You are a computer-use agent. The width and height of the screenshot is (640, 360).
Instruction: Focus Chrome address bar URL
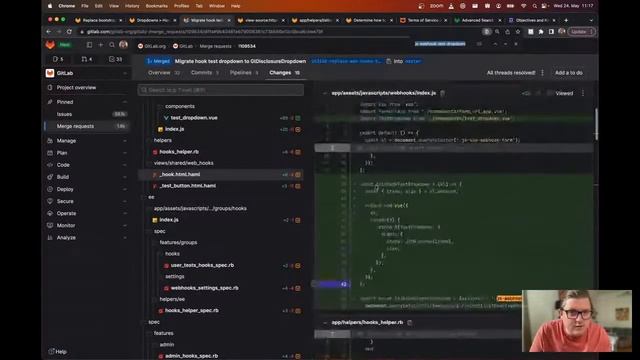[204, 31]
